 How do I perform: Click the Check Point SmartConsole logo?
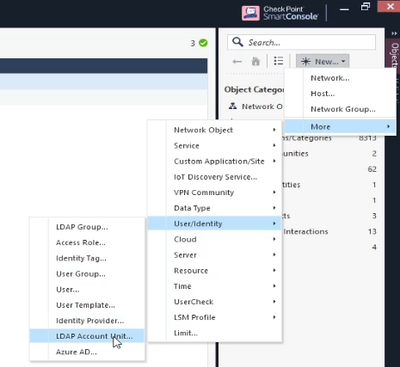[280, 13]
